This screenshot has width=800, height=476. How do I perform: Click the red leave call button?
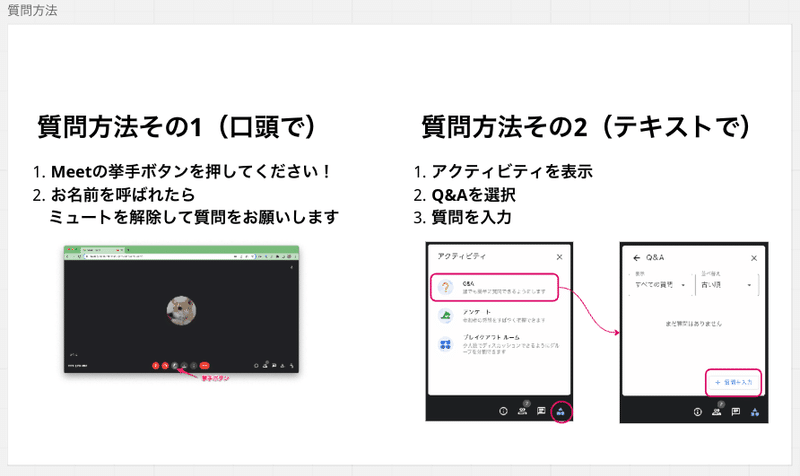(205, 365)
